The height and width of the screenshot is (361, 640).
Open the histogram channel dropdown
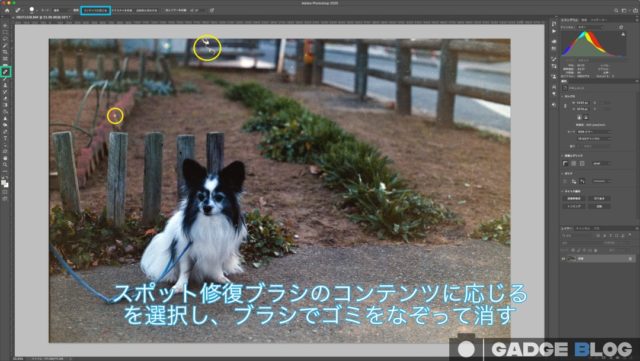click(x=592, y=27)
